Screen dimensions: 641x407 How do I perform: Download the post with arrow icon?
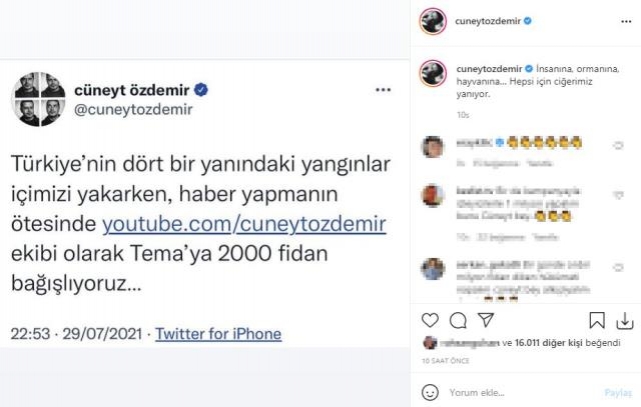click(625, 321)
